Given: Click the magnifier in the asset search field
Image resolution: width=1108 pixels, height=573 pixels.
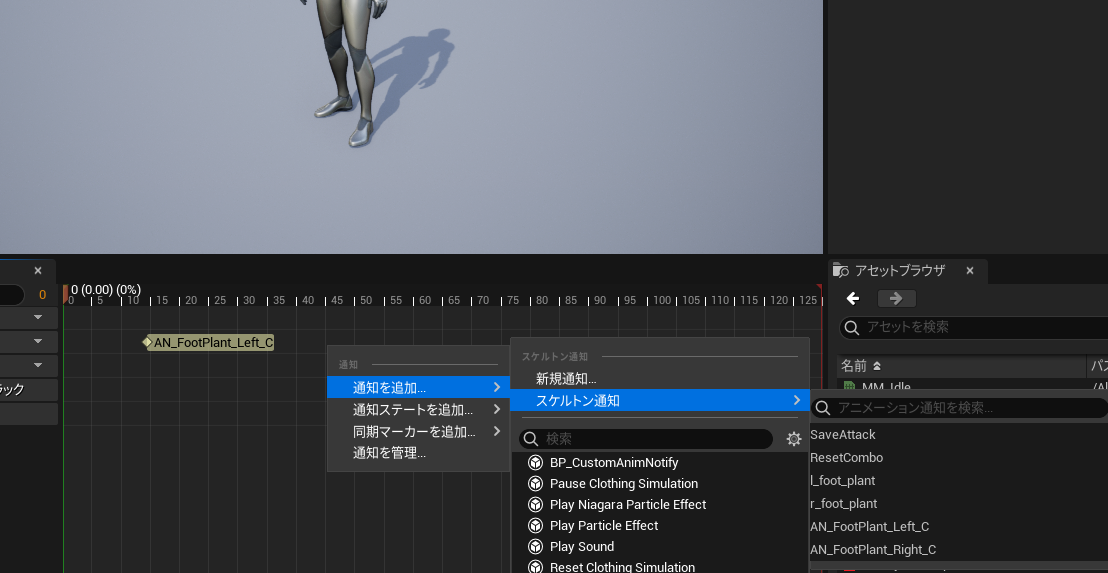Looking at the screenshot, I should pos(851,327).
